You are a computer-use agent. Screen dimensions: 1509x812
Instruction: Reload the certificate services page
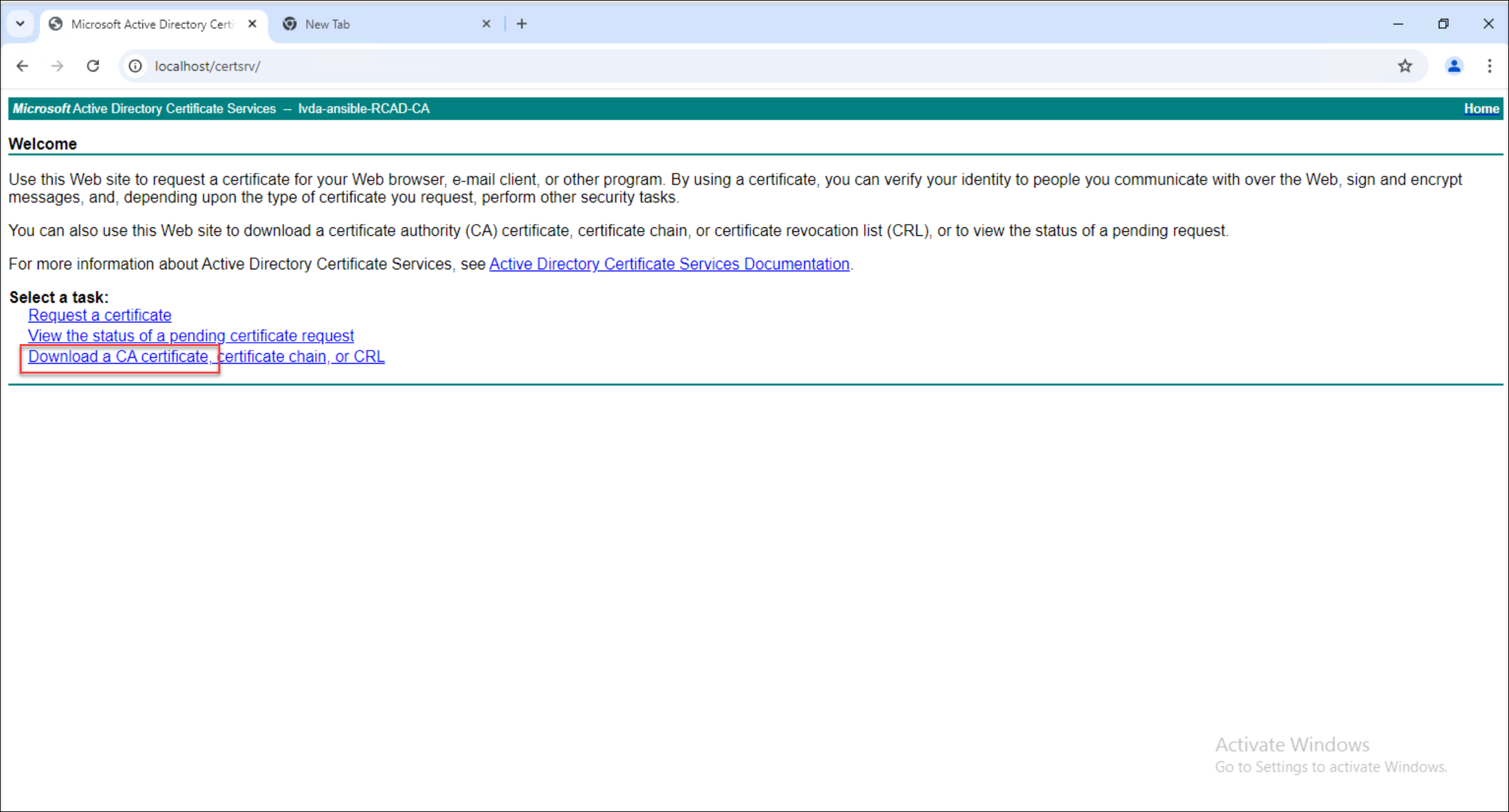tap(92, 66)
